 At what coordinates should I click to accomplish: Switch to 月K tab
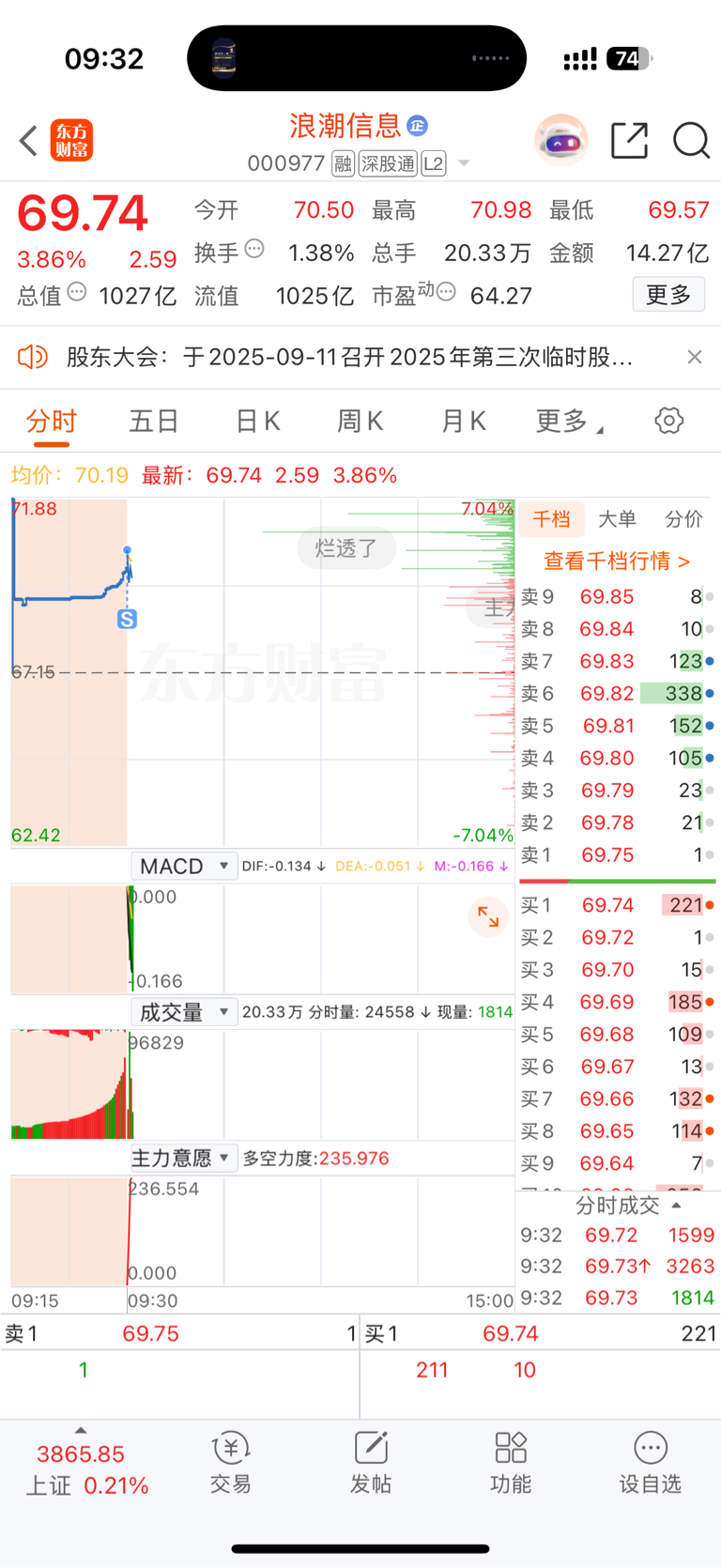(x=464, y=422)
